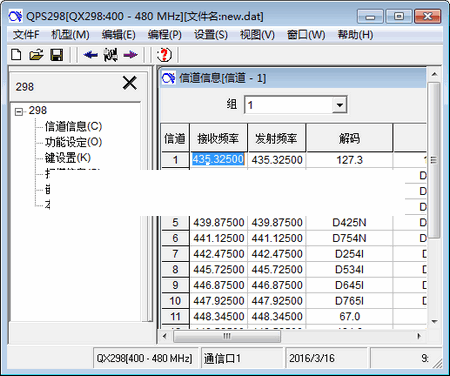Click the horizontal scrollbar left arrow
This screenshot has height=376, width=450.
165,336
